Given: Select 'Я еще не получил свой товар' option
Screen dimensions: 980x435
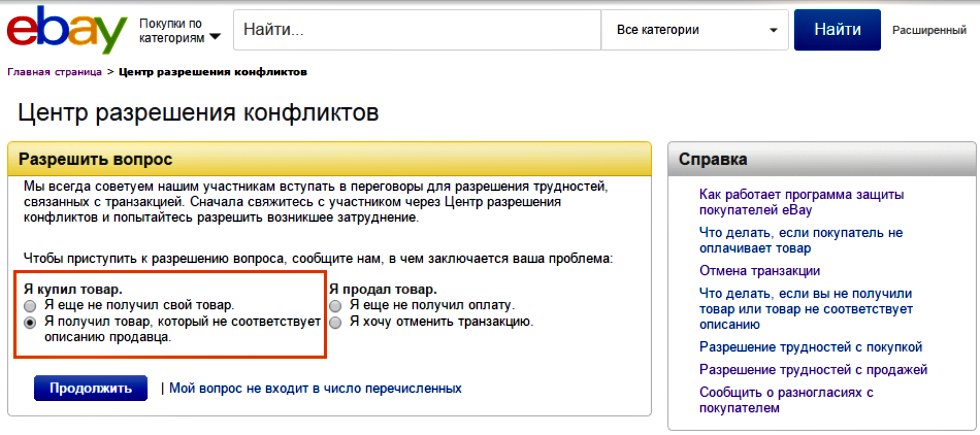Looking at the screenshot, I should [x=29, y=306].
